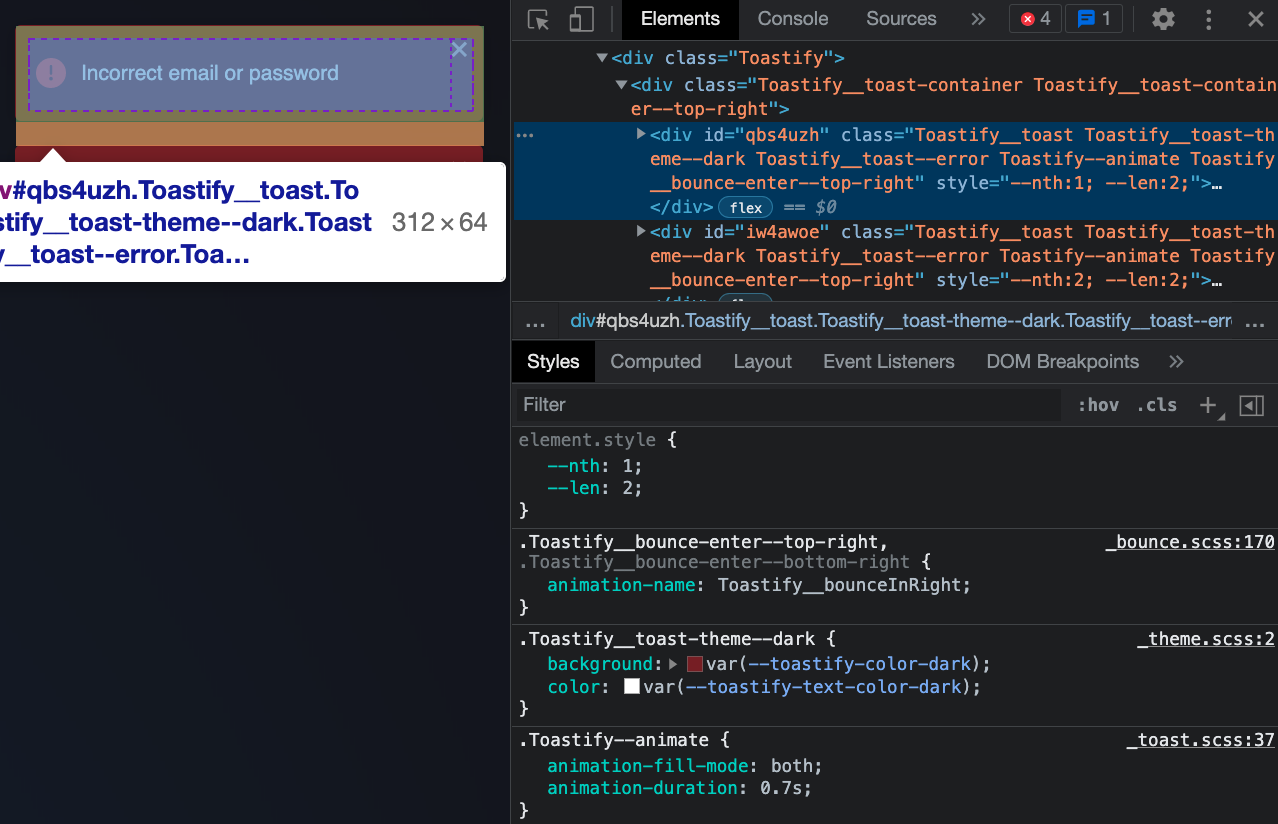Add a new style rule plus icon
1278x824 pixels.
tap(1208, 405)
